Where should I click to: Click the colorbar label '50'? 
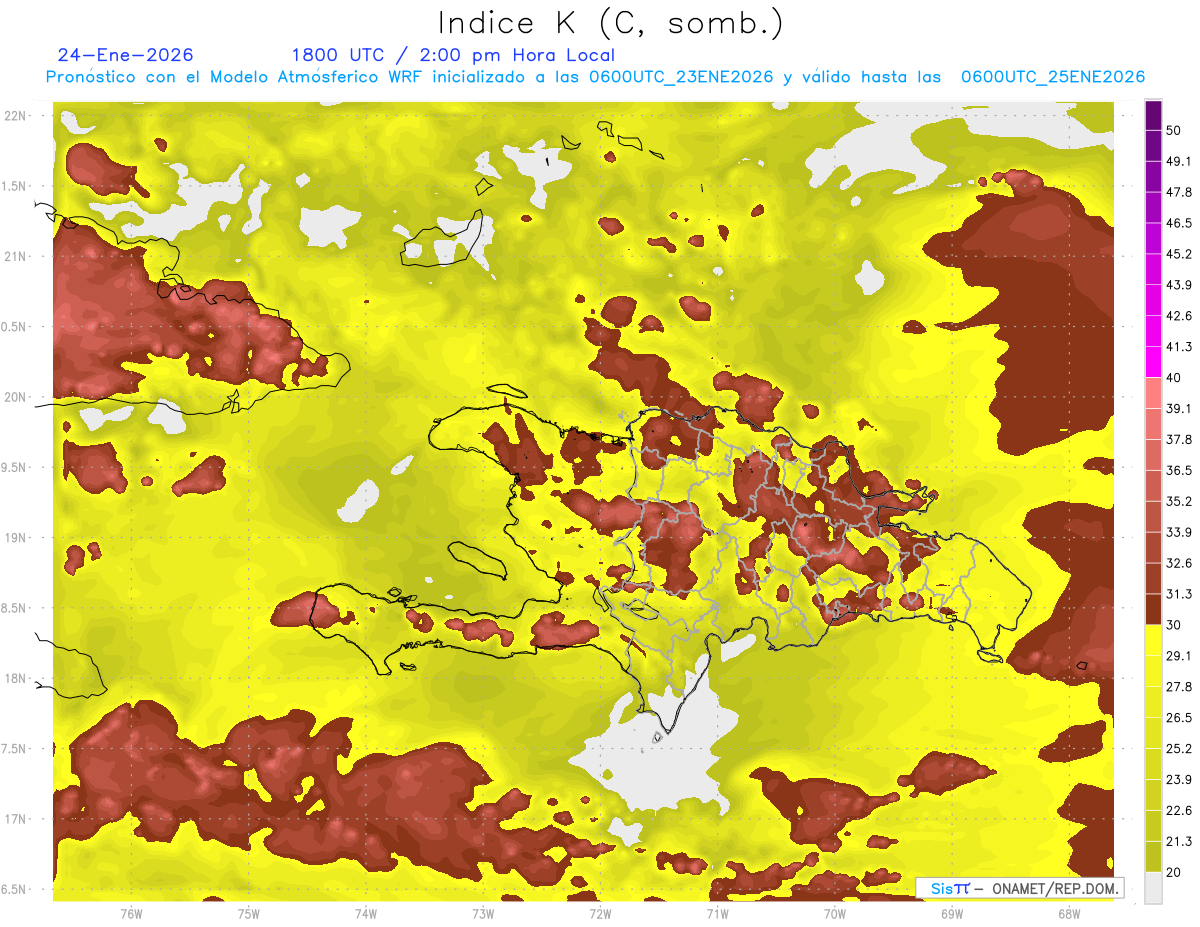[x=1174, y=131]
